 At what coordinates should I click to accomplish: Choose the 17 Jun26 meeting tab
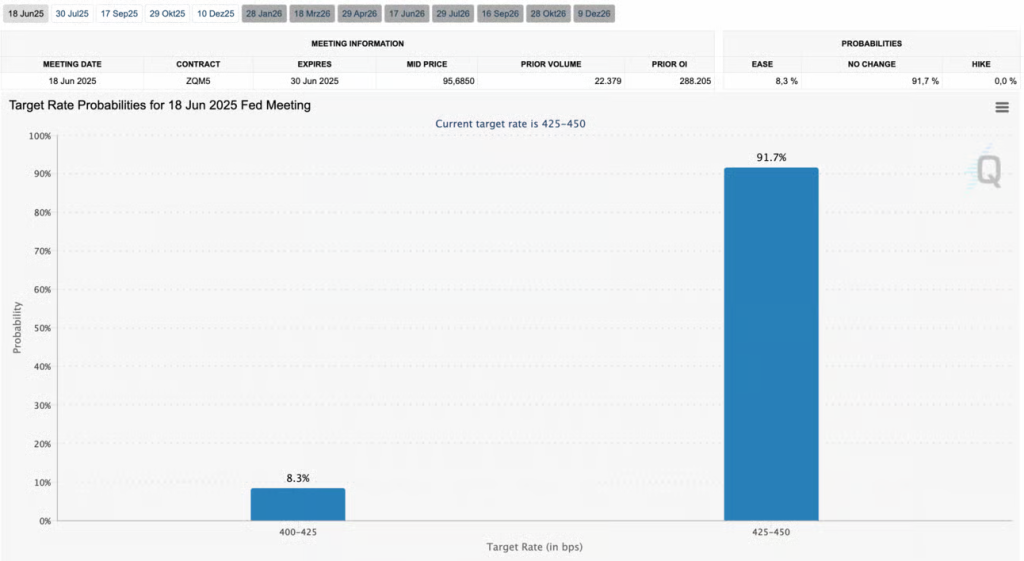pyautogui.click(x=406, y=14)
